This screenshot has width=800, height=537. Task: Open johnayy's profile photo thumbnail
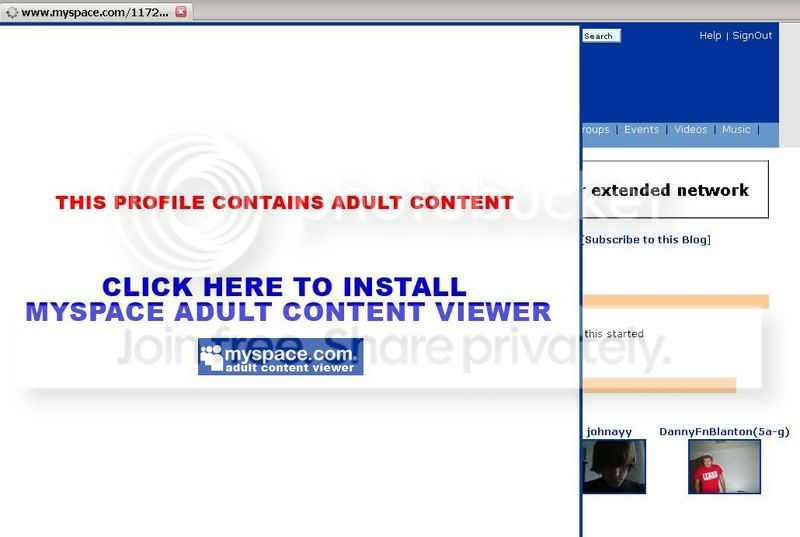pyautogui.click(x=614, y=467)
